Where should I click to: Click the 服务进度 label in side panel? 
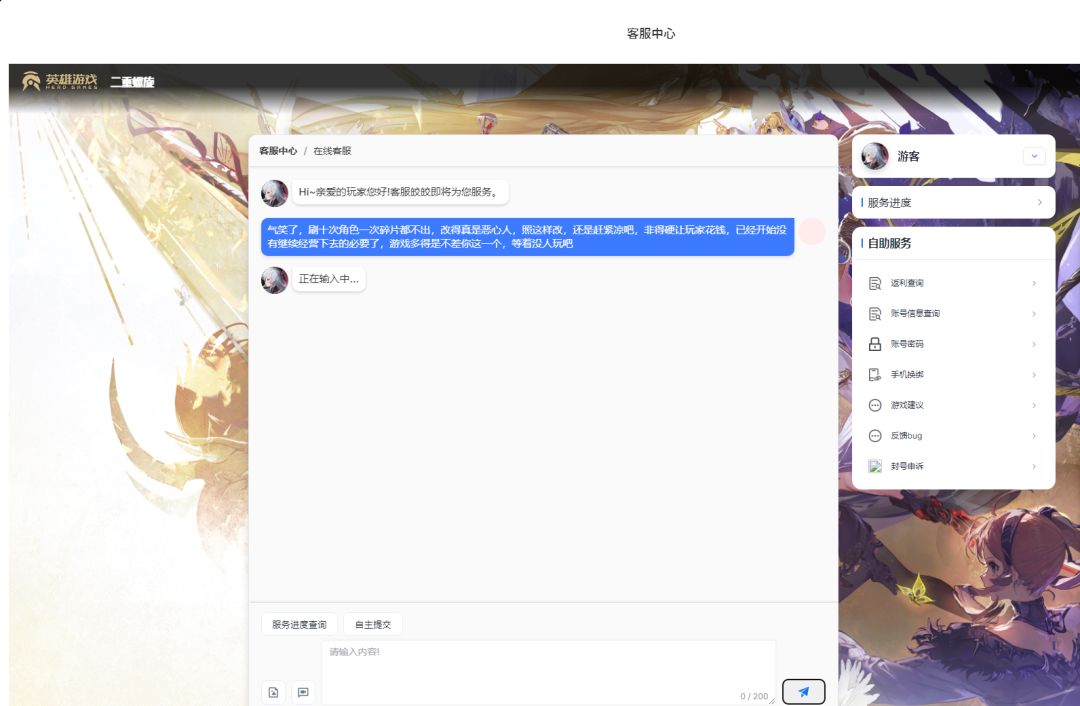point(889,203)
